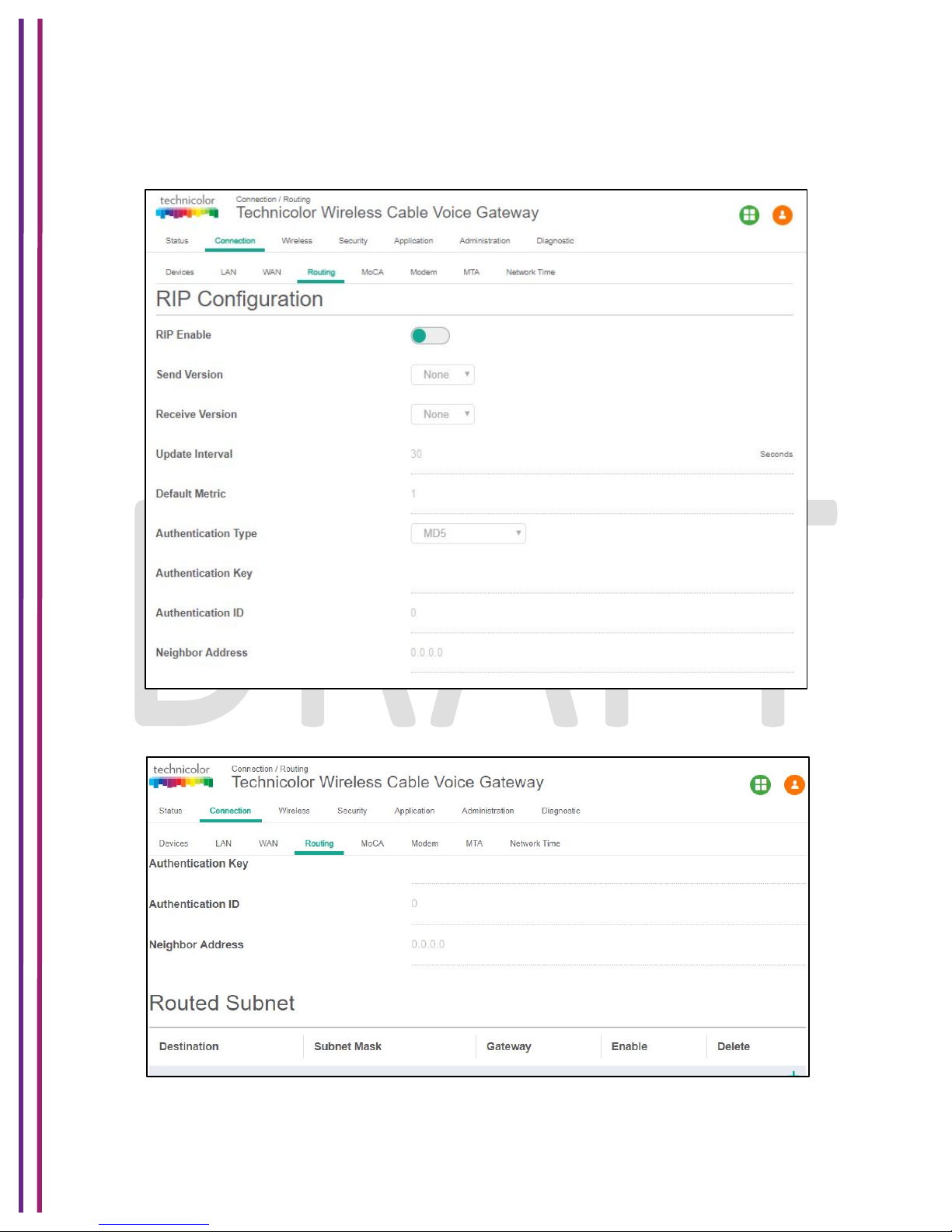Select Network Time subtab in upper screenshot
The image size is (952, 1232).
pyautogui.click(x=530, y=272)
